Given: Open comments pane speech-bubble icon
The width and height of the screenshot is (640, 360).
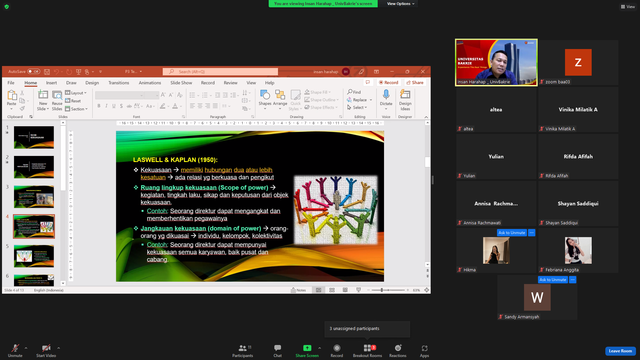Looking at the screenshot, I should click(x=368, y=82).
